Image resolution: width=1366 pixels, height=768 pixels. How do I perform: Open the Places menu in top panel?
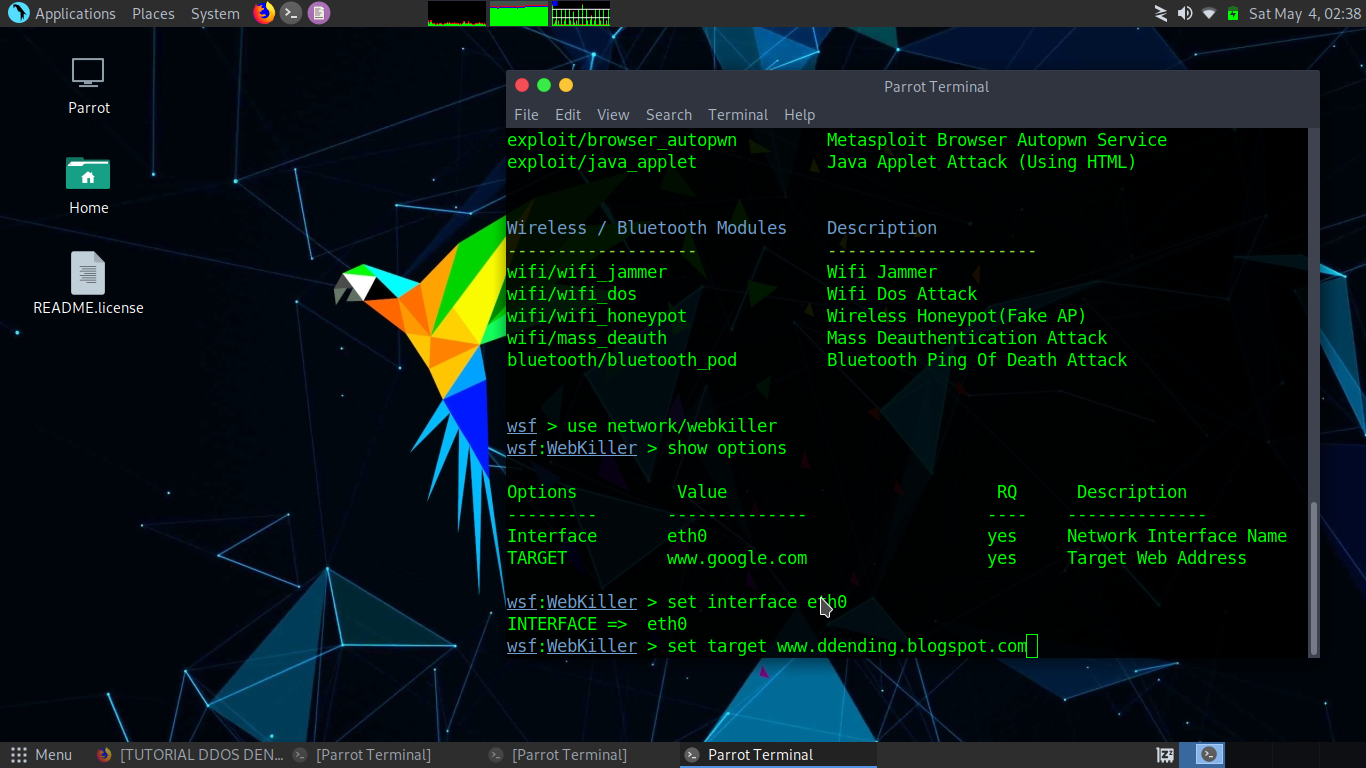click(153, 14)
